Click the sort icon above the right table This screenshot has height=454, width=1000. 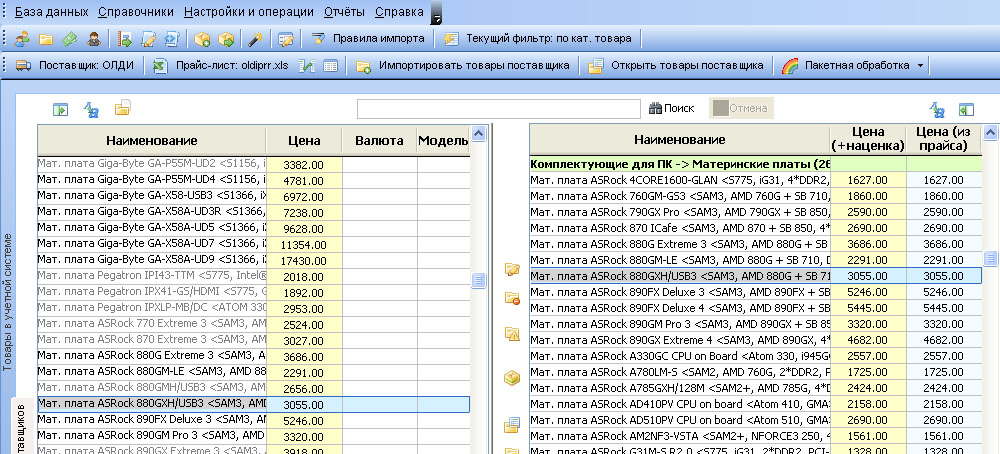[x=936, y=110]
